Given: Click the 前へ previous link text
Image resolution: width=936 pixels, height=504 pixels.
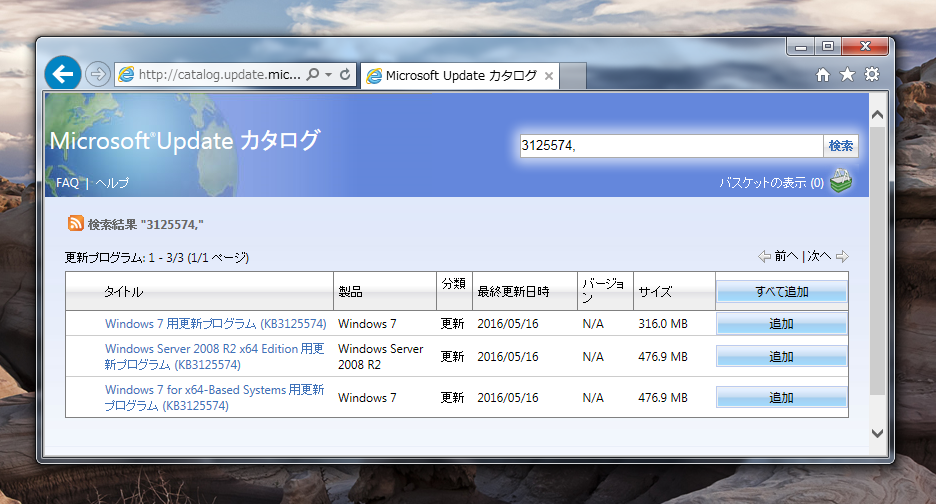Looking at the screenshot, I should pos(786,257).
